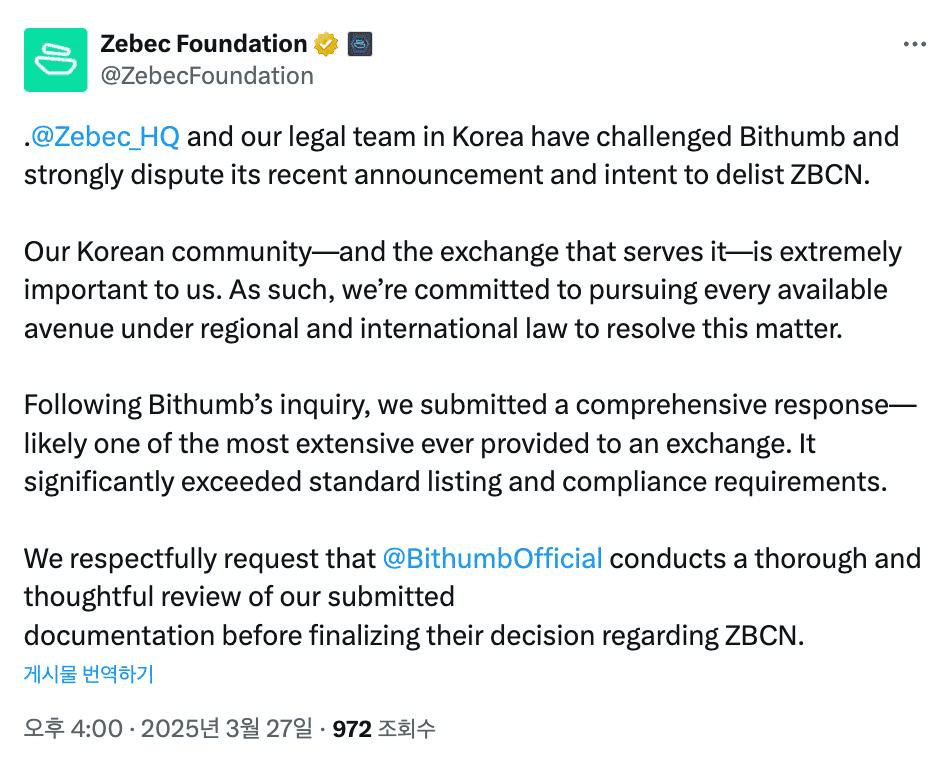Click the line about intent to delist ZBCN
The height and width of the screenshot is (758, 952).
coord(448,174)
